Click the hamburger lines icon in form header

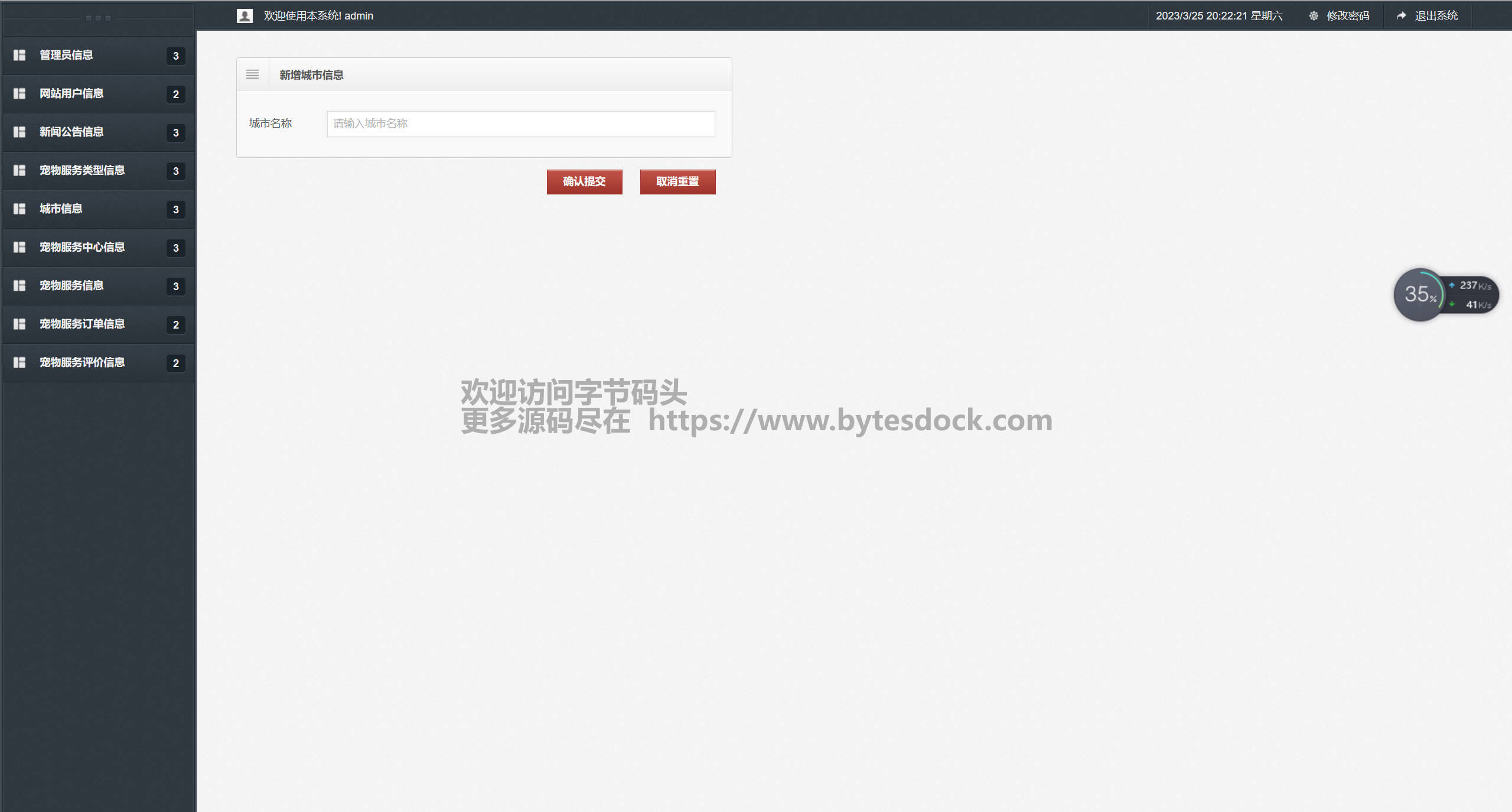(x=252, y=74)
